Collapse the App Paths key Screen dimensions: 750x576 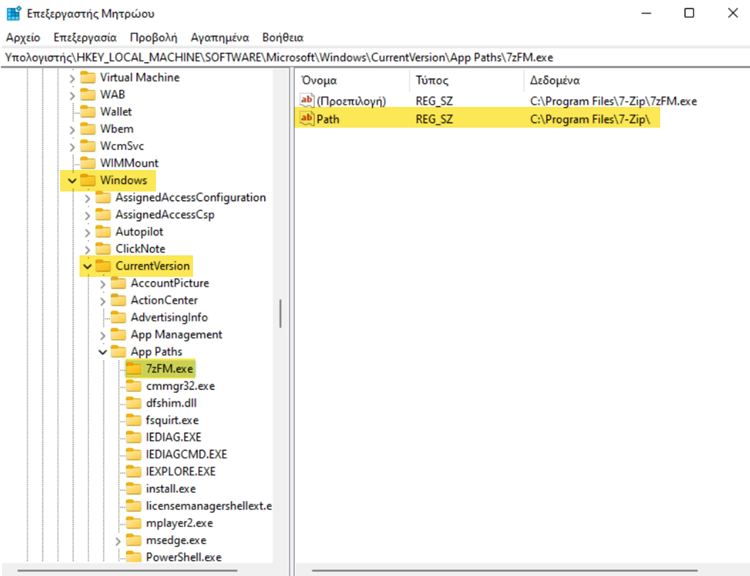tap(102, 352)
